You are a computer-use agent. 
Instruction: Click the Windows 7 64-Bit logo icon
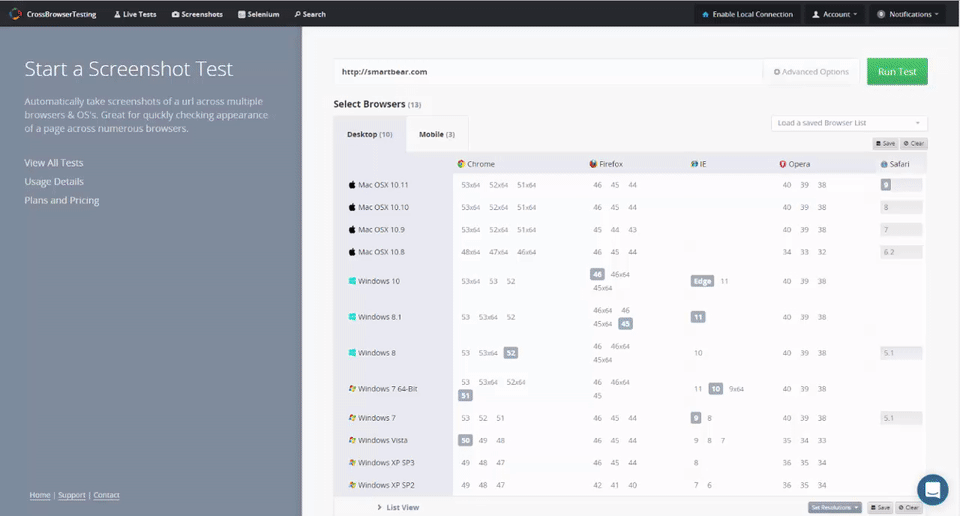352,389
